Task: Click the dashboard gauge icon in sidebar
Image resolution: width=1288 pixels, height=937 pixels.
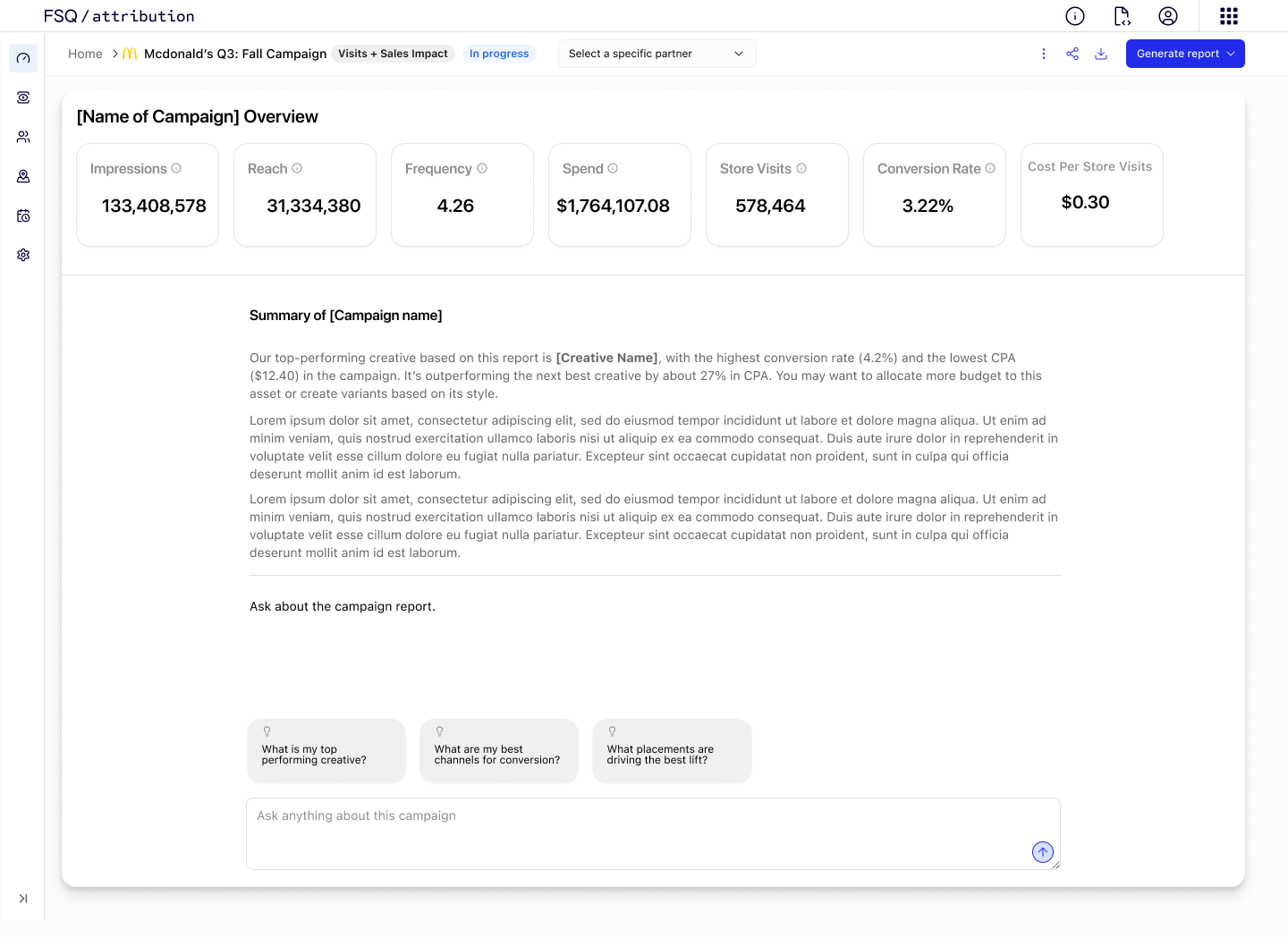Action: click(23, 58)
